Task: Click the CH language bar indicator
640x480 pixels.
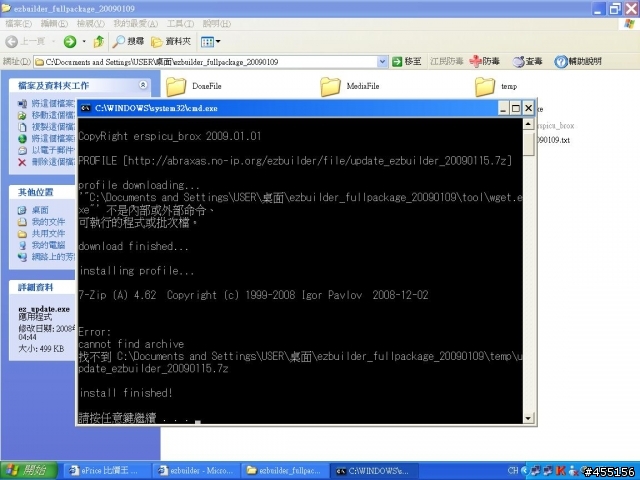Action: (513, 471)
